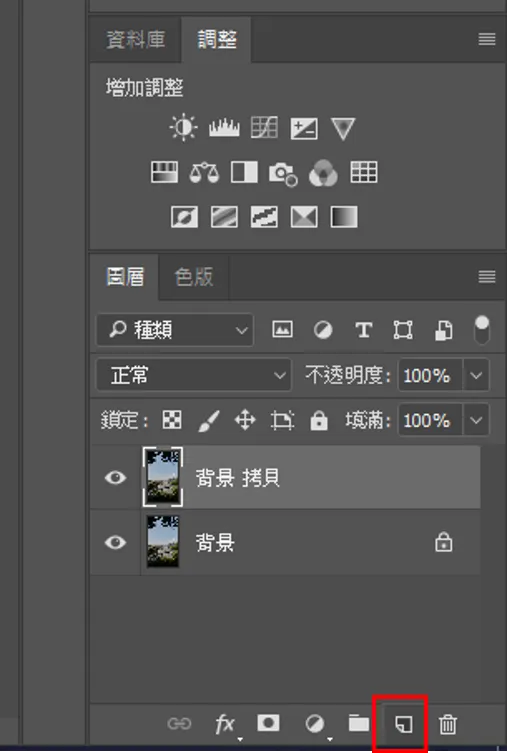This screenshot has height=753, width=507.
Task: Create new fill or adjustment layer
Action: 316,724
